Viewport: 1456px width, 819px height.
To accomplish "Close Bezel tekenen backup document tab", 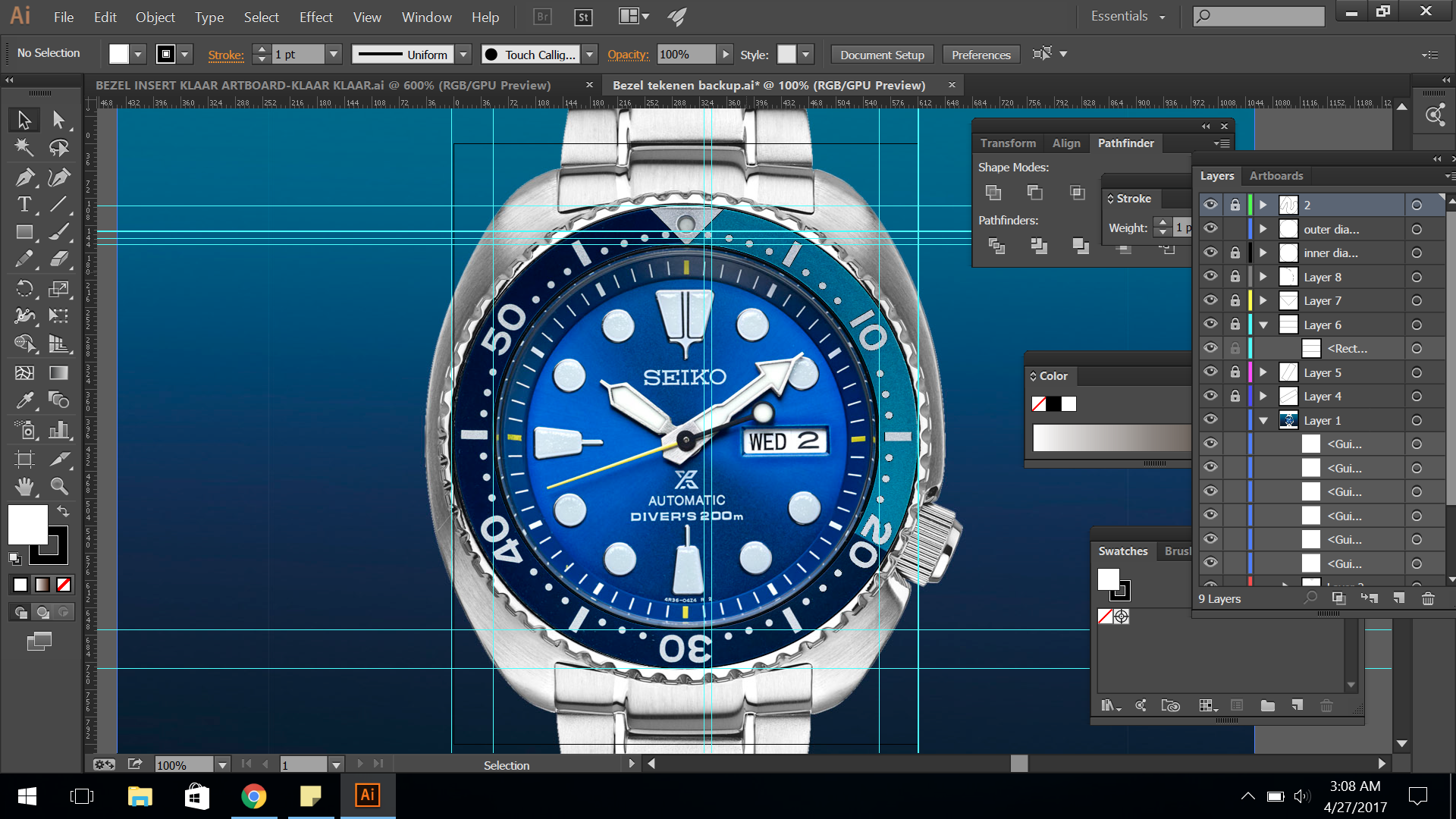I will 952,85.
